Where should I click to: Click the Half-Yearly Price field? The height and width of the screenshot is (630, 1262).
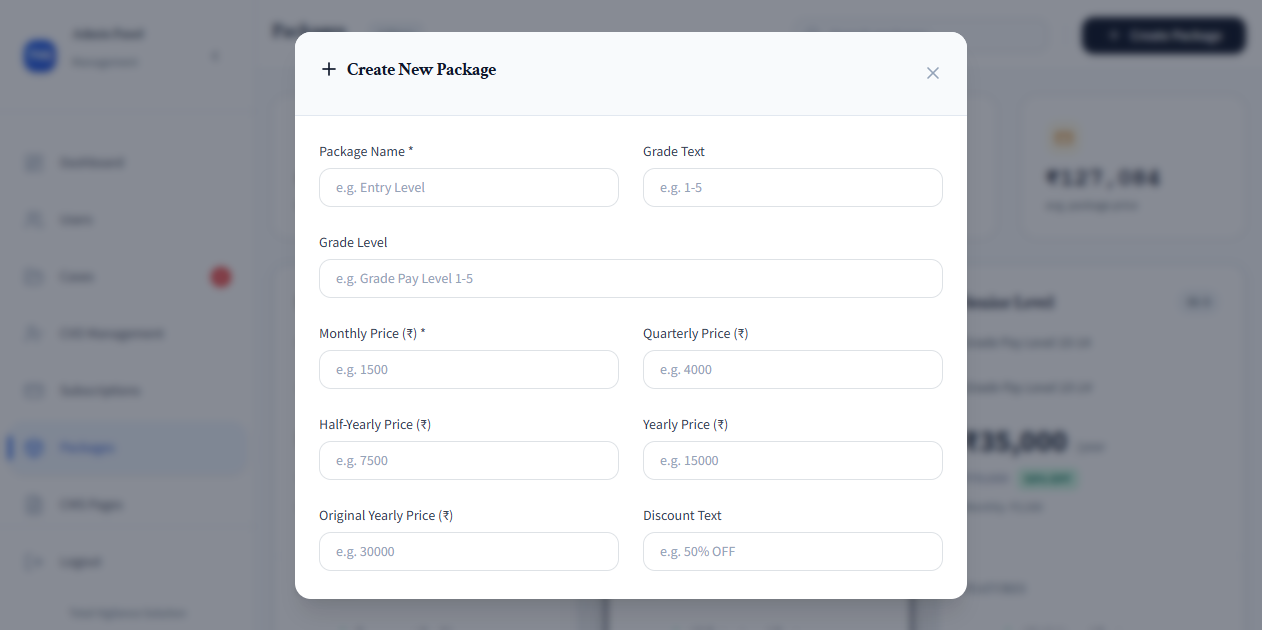click(469, 461)
